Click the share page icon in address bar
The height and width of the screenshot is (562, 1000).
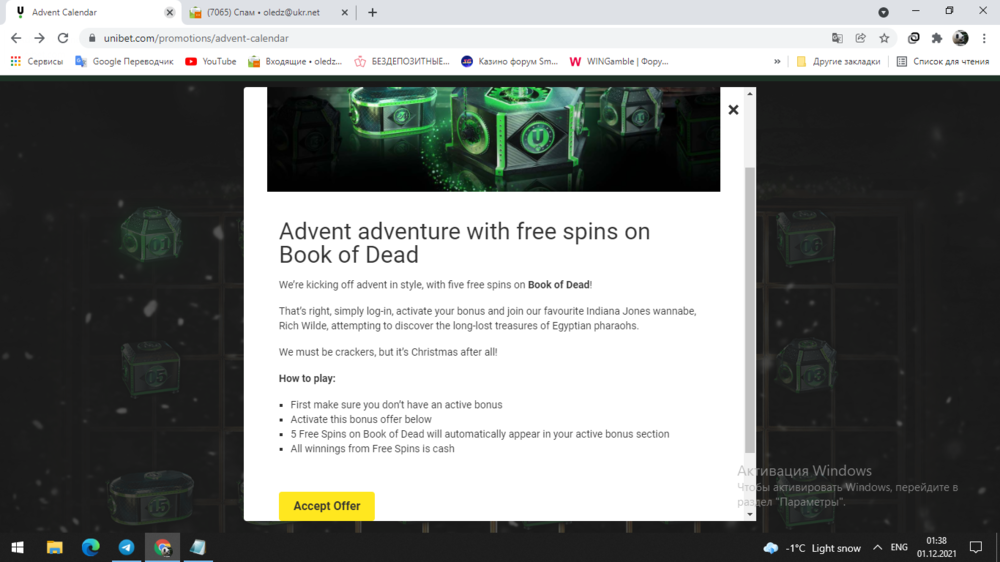click(860, 38)
